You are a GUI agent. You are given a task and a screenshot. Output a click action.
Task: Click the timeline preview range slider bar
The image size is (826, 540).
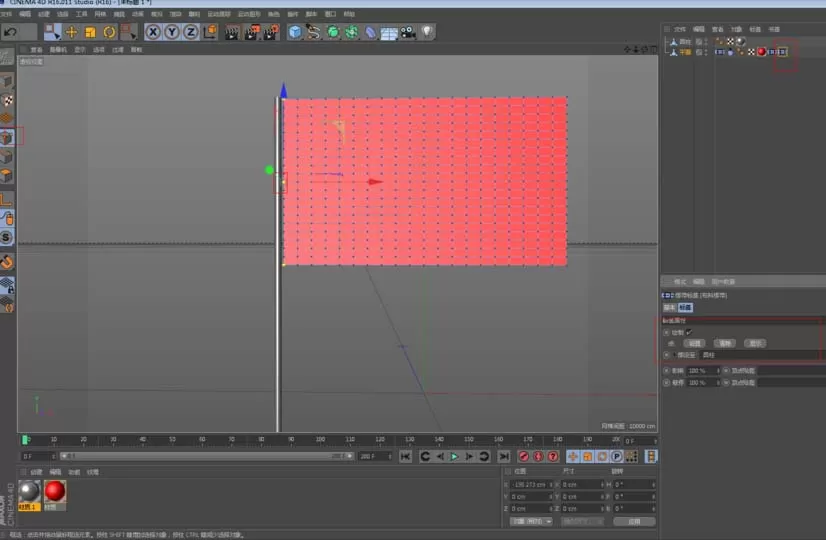click(x=206, y=456)
